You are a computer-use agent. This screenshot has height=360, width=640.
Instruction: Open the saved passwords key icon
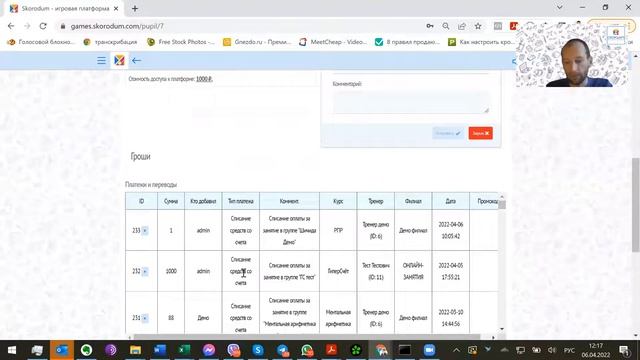[430, 26]
